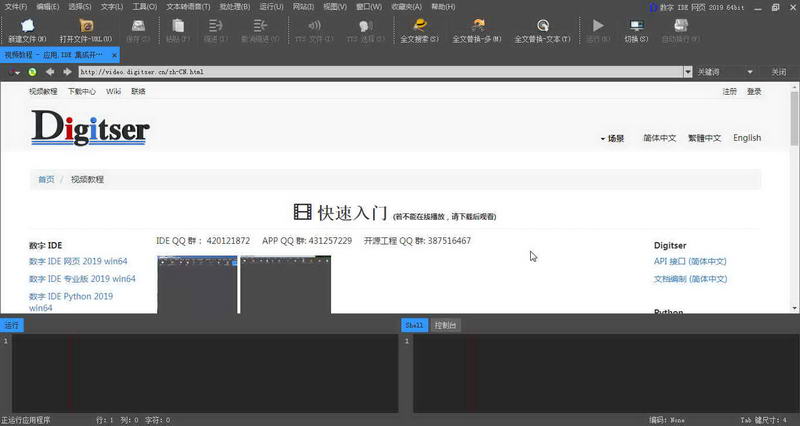Screen dimensions: 800x426
Task: Click the TTS 选择 talking head icon
Action: coord(365,26)
